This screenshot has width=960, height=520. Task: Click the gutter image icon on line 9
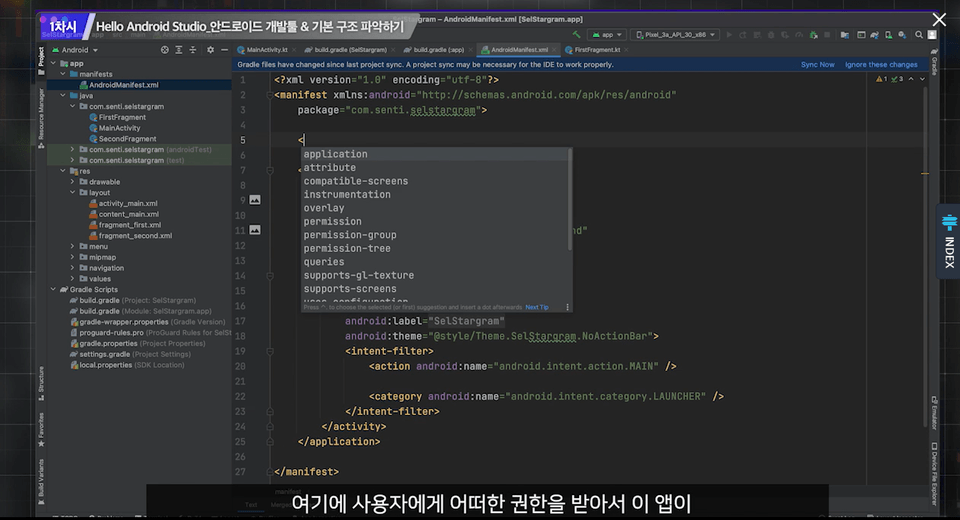coord(255,200)
